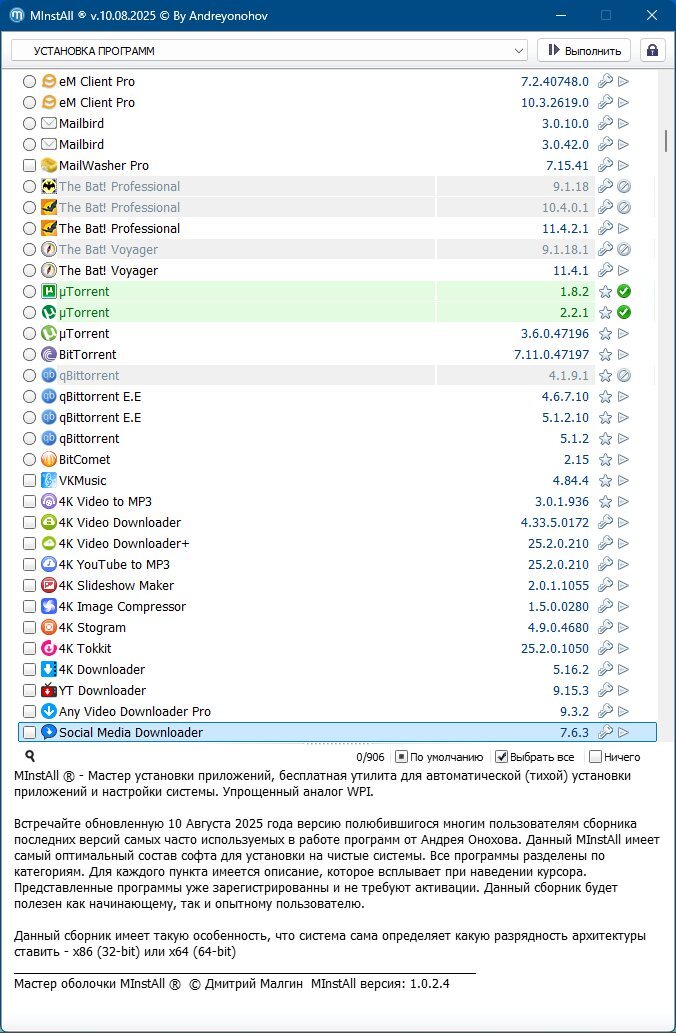This screenshot has width=676, height=1033.
Task: Click the play arrow for Mailbird 3.0.42.0
Action: [624, 144]
